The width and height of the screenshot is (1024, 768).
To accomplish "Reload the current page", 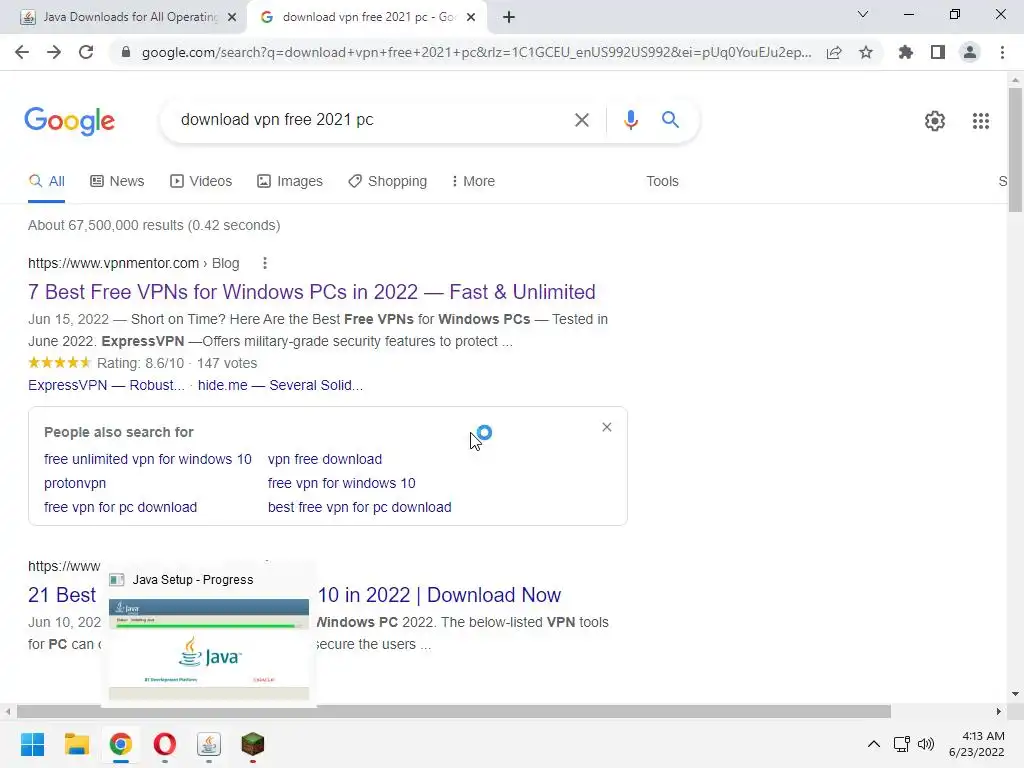I will [x=86, y=52].
